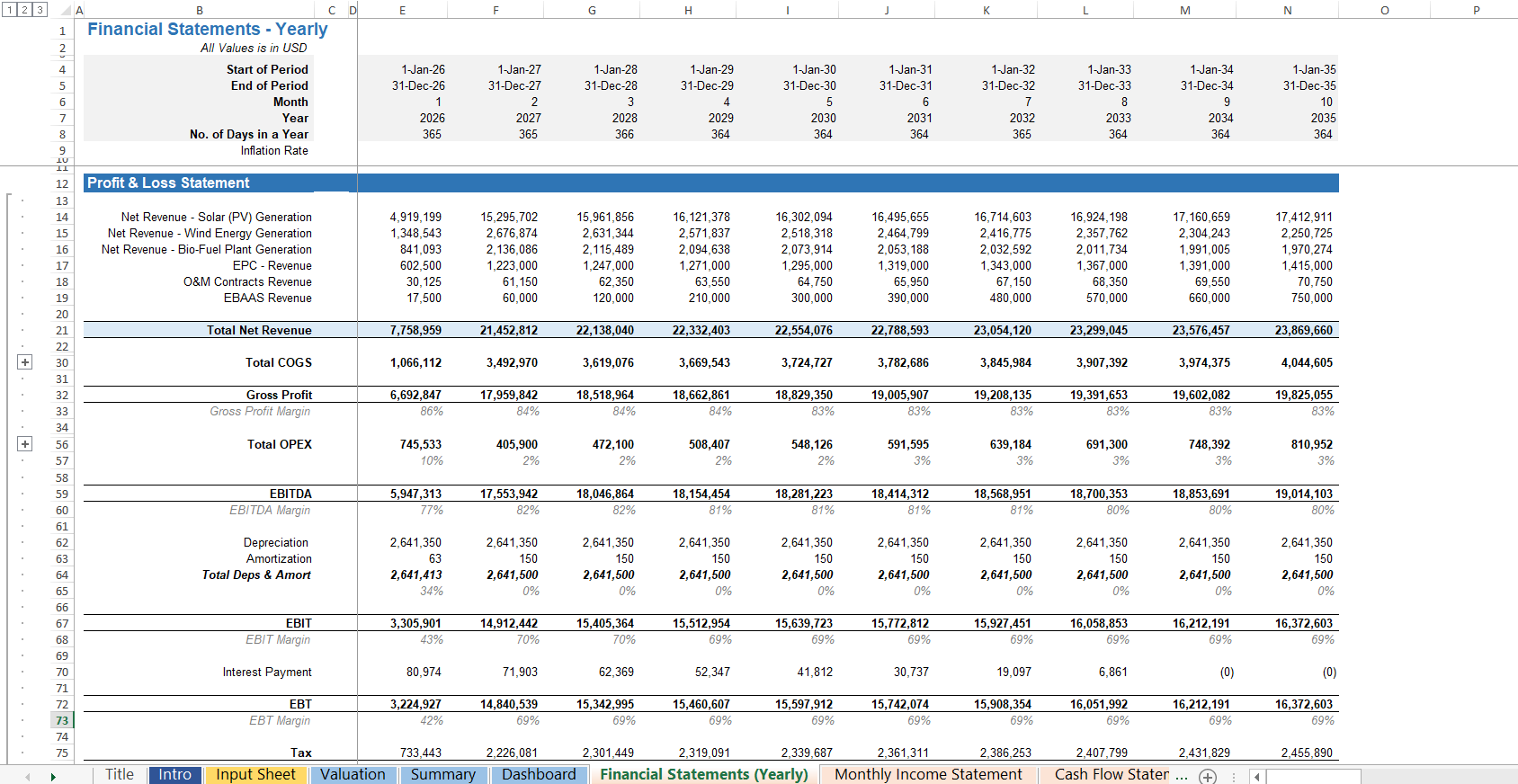Select column E header
This screenshot has width=1518, height=784.
(x=402, y=11)
